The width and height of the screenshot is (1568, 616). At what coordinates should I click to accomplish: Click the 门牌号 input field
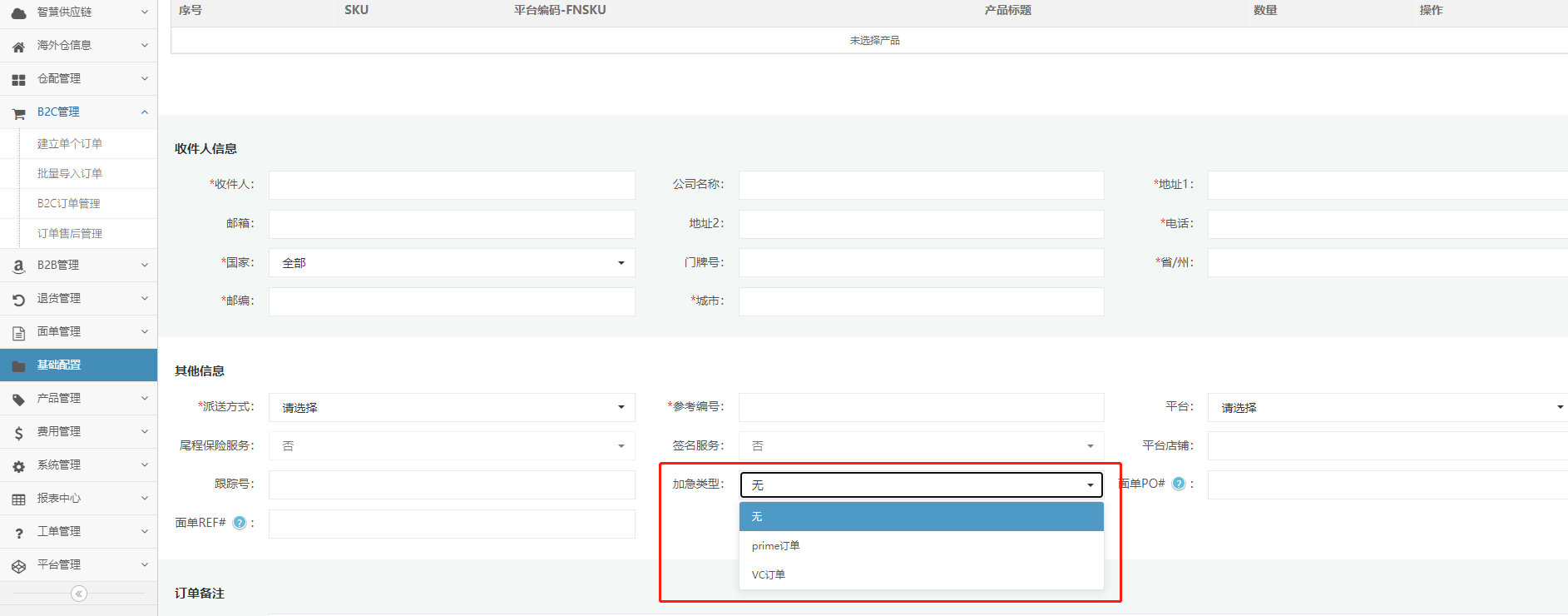coord(922,263)
